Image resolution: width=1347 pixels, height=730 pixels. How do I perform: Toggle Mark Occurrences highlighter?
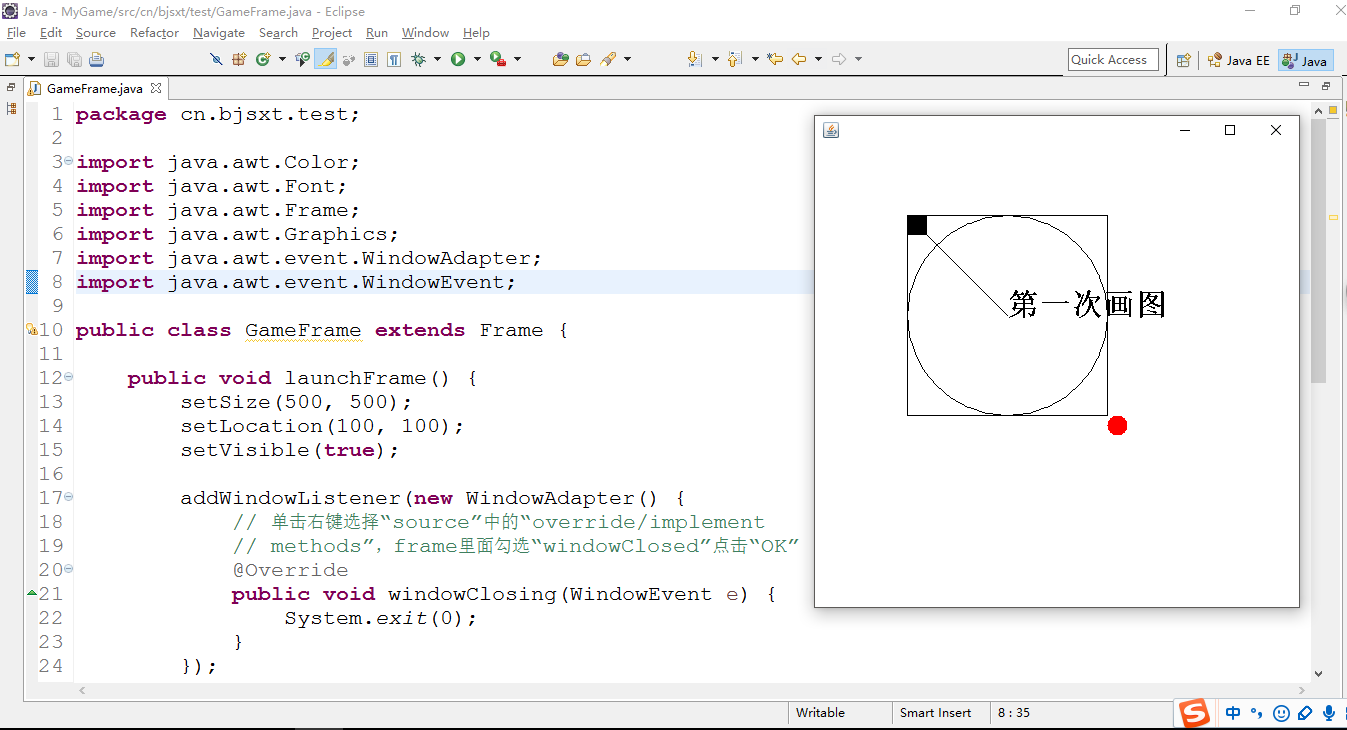325,59
